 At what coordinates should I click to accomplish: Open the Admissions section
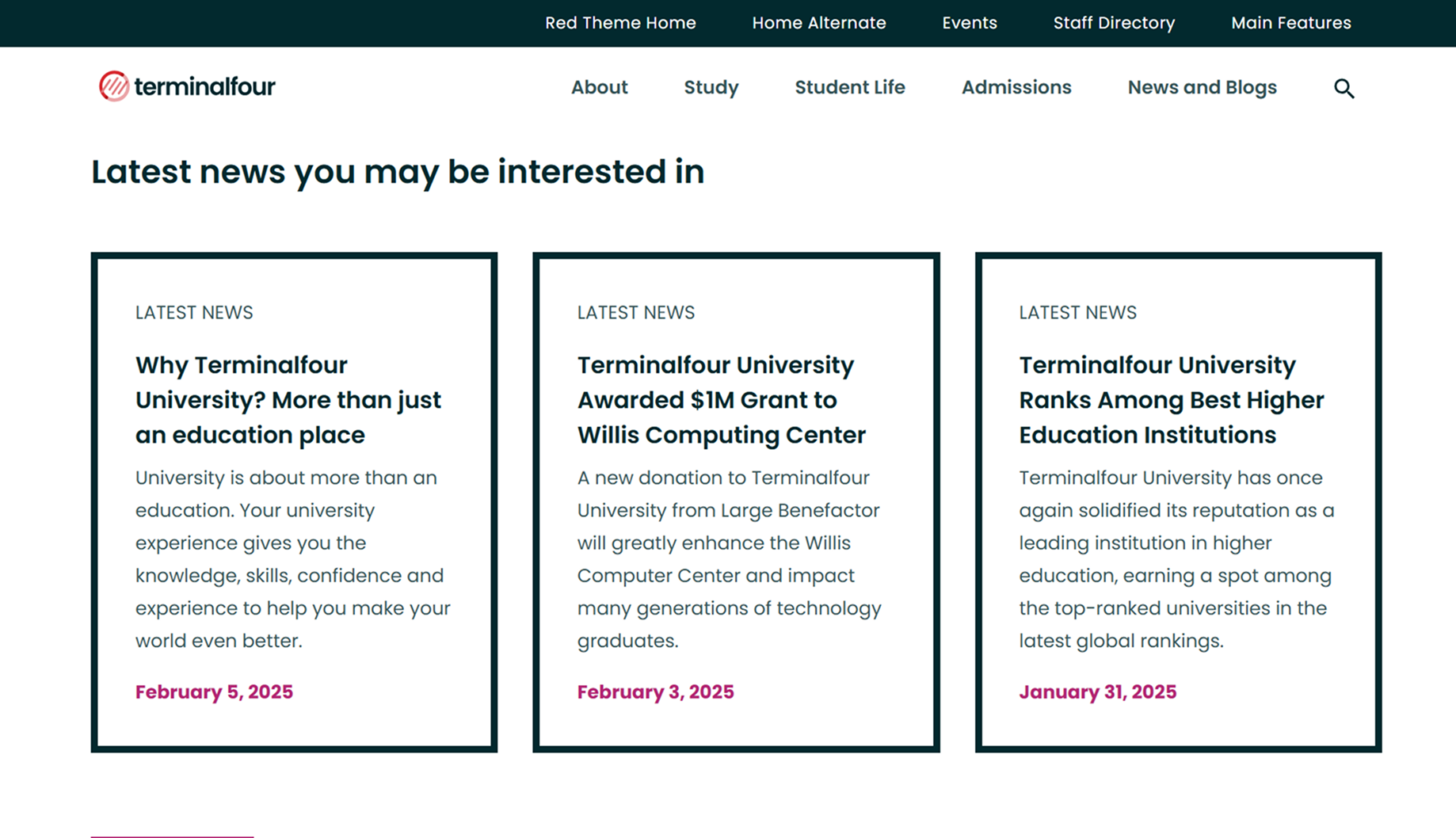1016,87
